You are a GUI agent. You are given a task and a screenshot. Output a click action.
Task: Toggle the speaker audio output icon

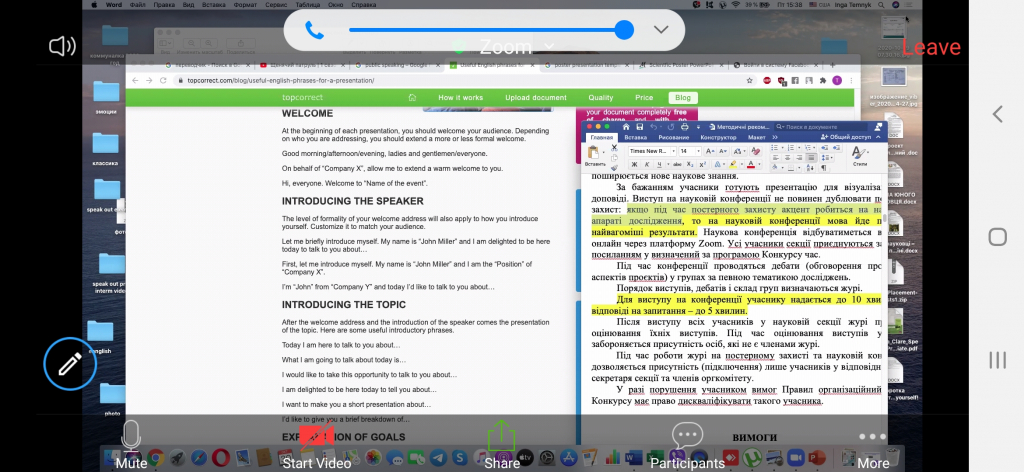click(x=62, y=46)
